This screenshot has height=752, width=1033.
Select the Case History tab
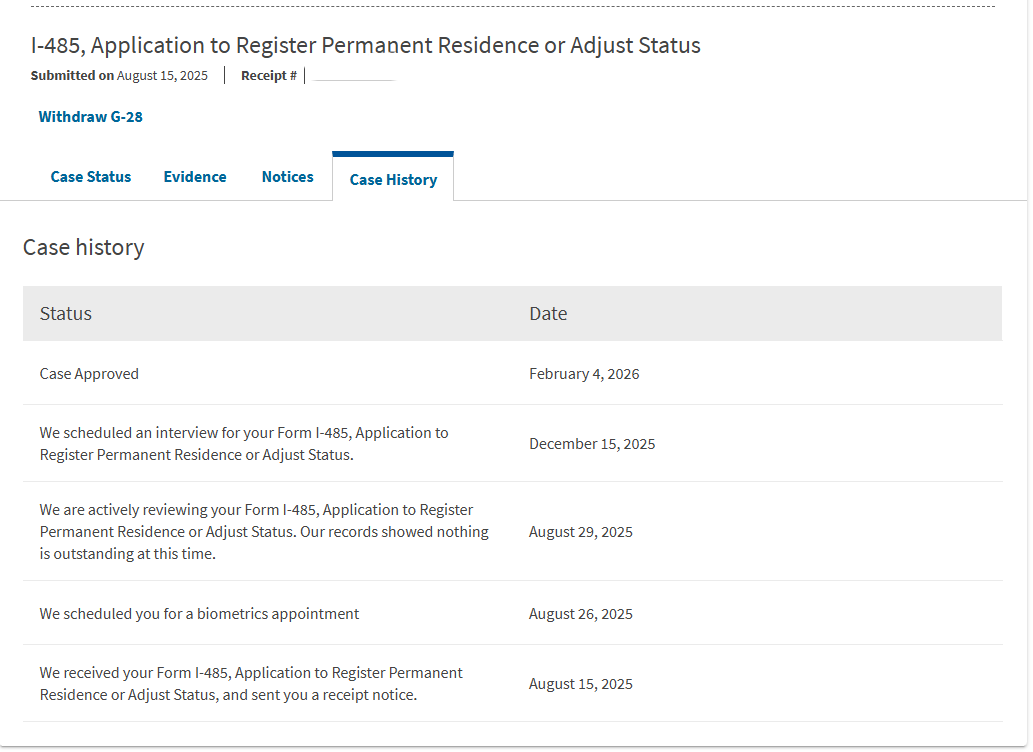point(393,180)
